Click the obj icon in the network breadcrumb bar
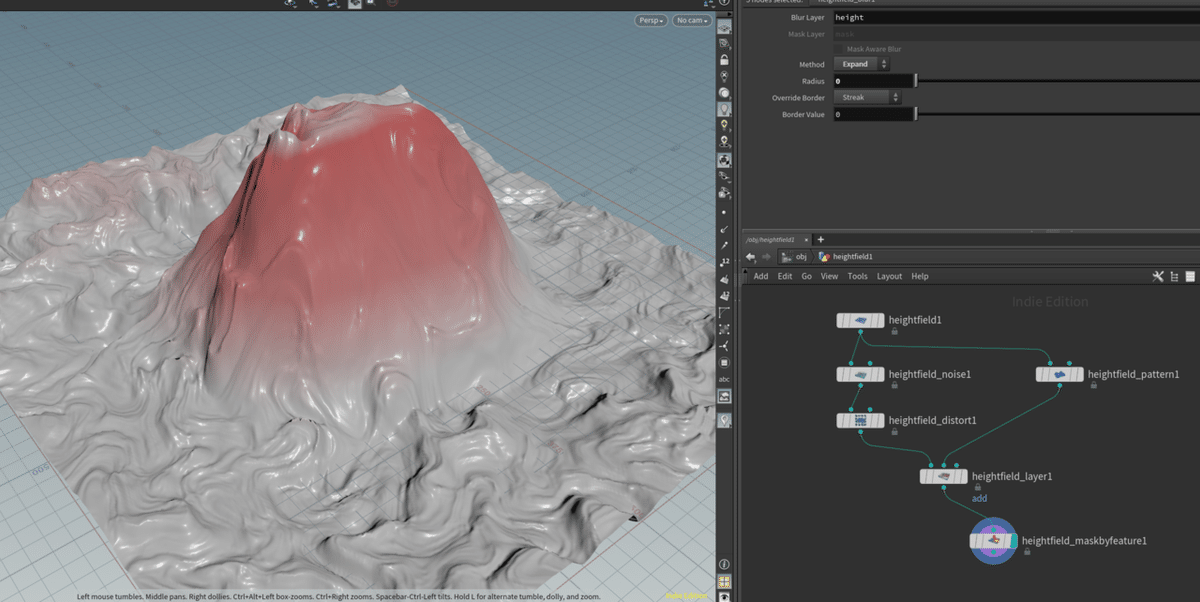The width and height of the screenshot is (1200, 602). (x=786, y=256)
